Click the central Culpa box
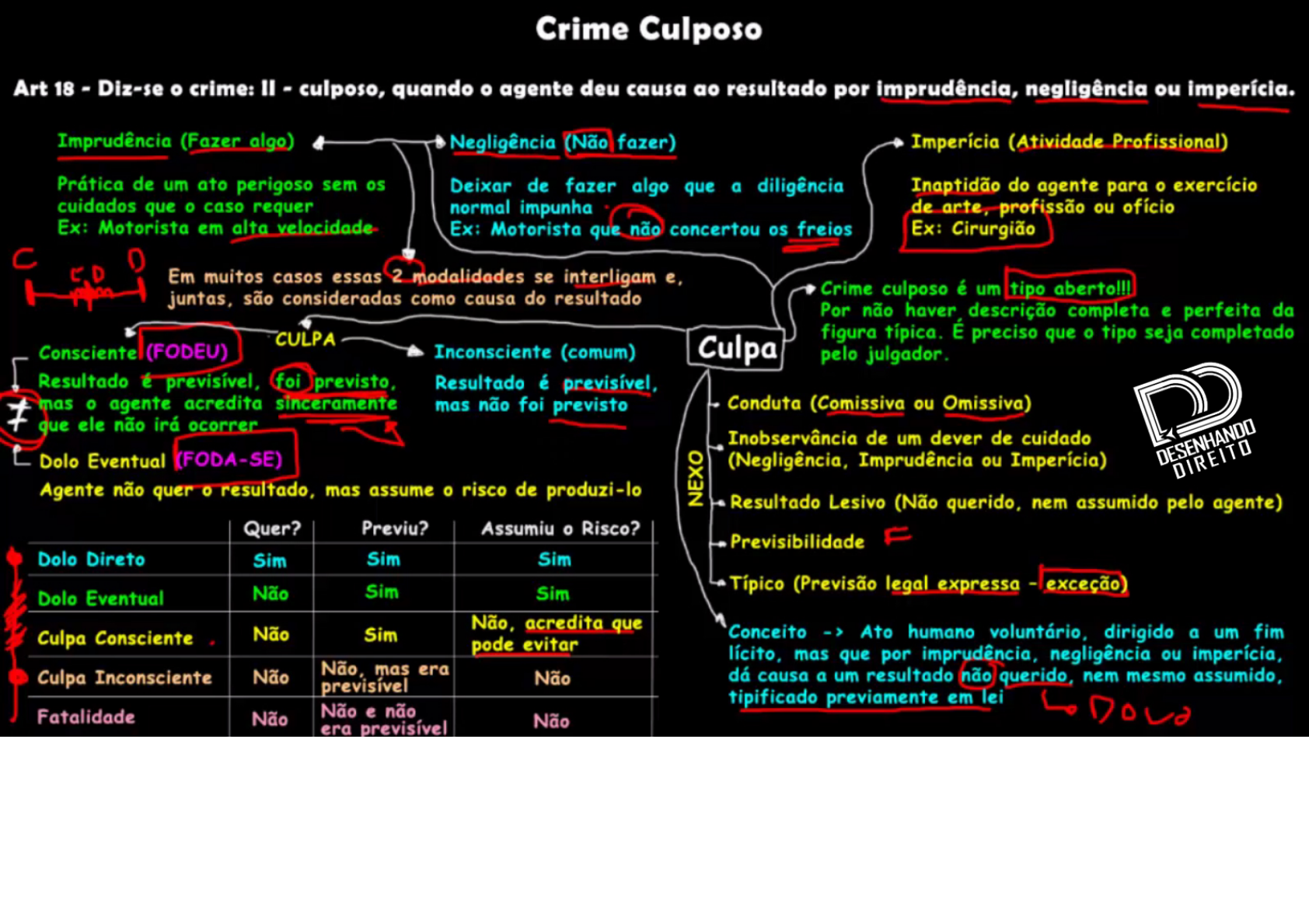Image resolution: width=1309 pixels, height=924 pixels. click(735, 348)
